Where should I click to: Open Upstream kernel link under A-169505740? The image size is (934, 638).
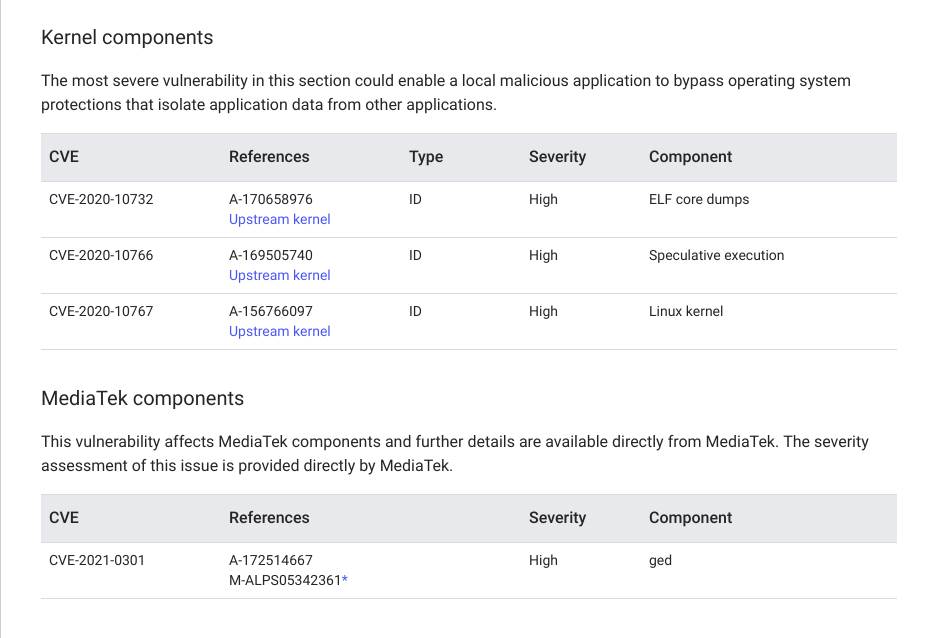(x=279, y=275)
